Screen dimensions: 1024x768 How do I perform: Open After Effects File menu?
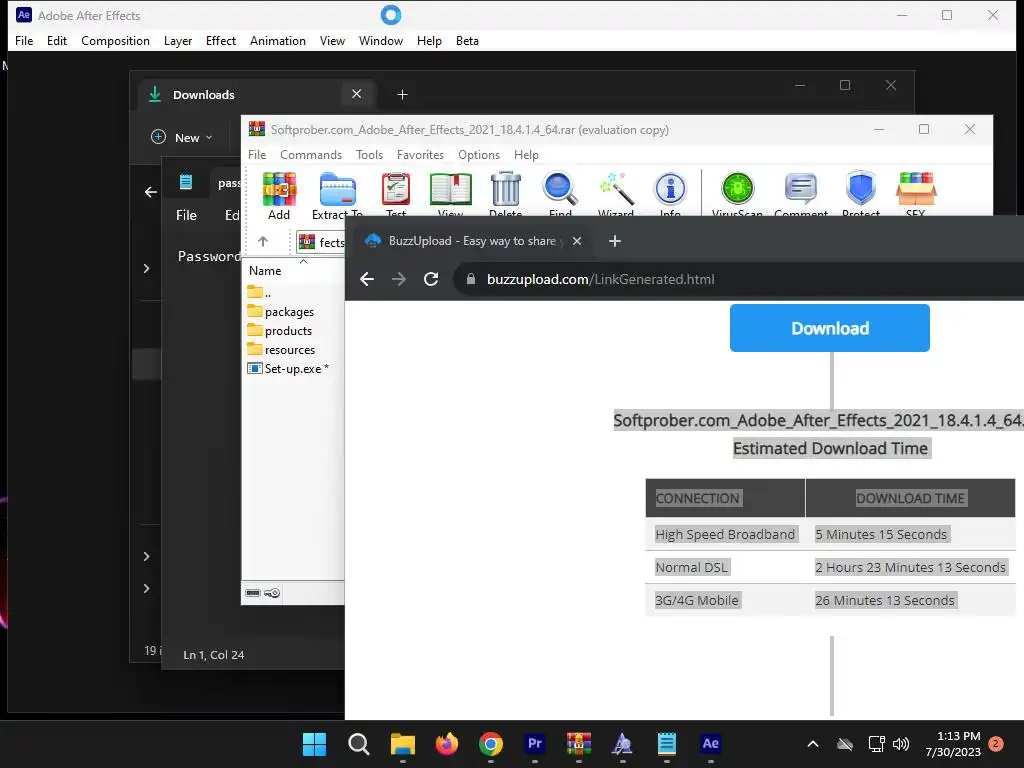pos(24,40)
